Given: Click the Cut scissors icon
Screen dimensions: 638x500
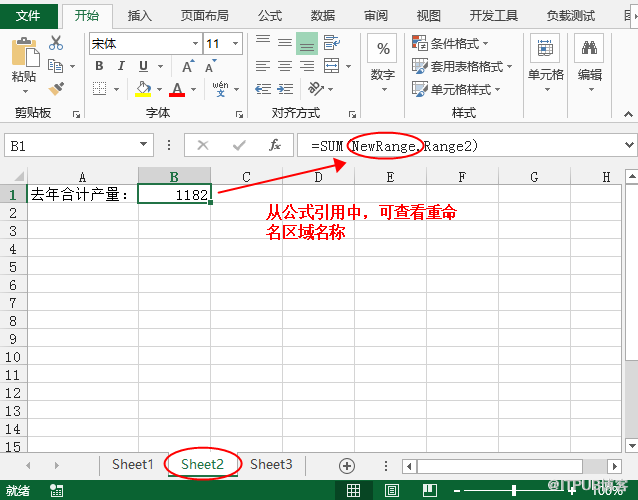Looking at the screenshot, I should [x=56, y=43].
